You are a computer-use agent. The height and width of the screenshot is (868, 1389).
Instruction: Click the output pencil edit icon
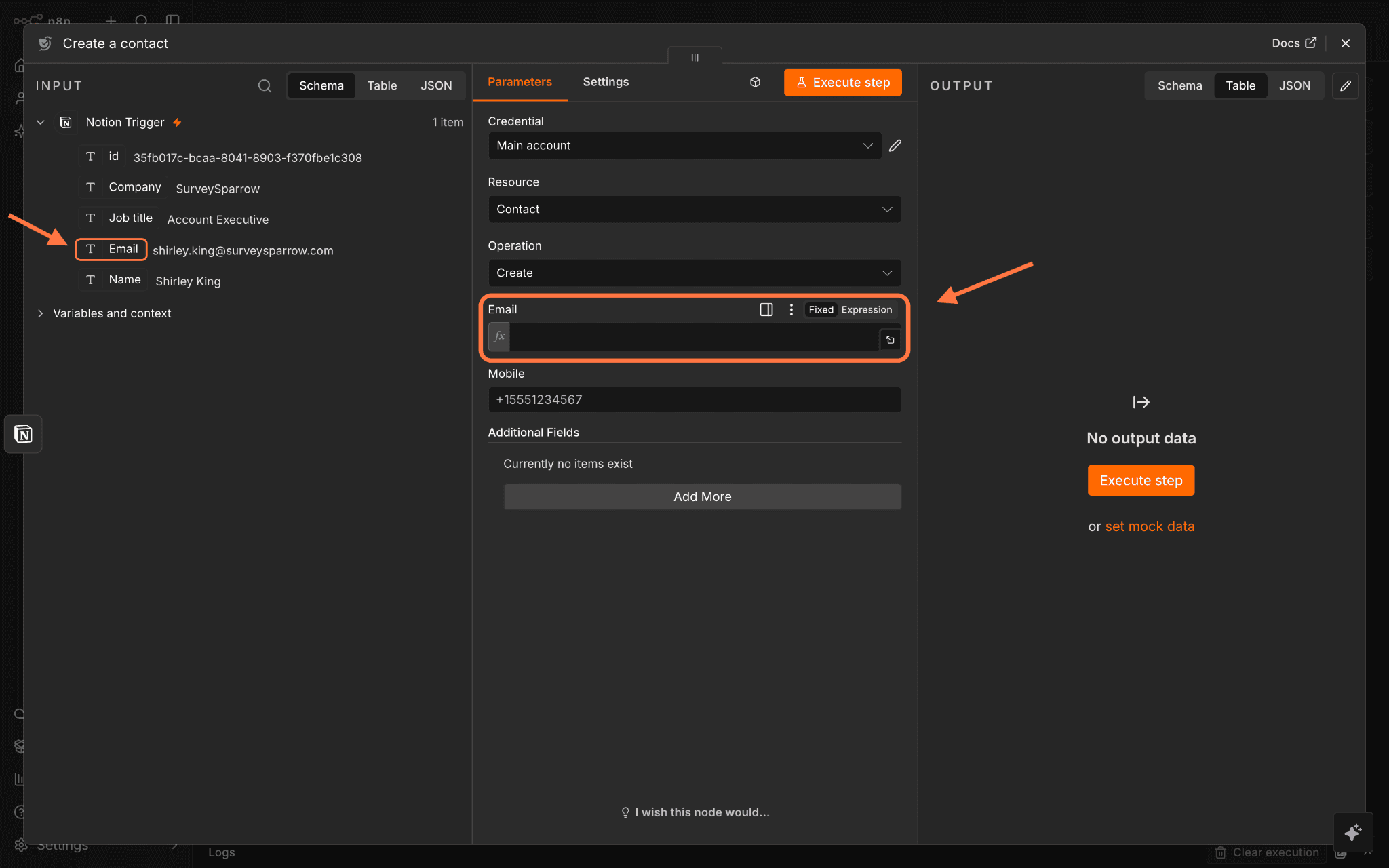coord(1346,86)
